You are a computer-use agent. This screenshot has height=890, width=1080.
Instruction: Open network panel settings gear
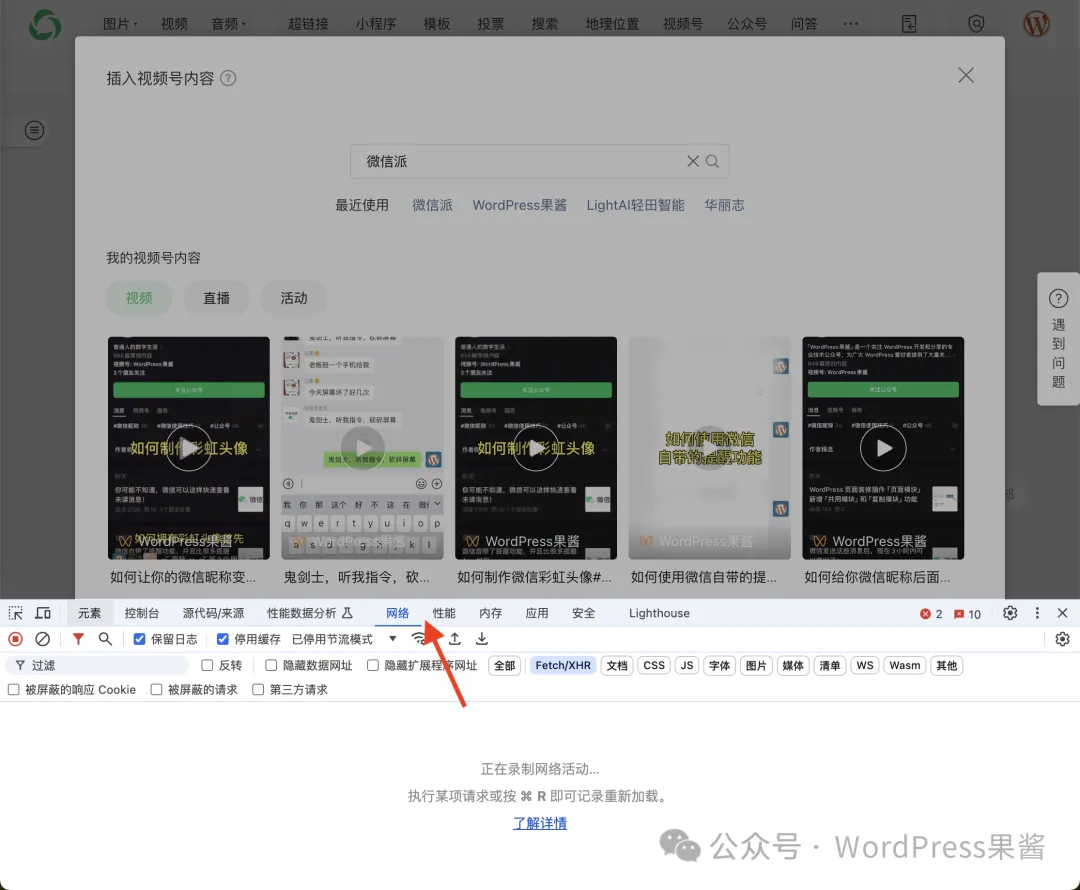point(1062,639)
